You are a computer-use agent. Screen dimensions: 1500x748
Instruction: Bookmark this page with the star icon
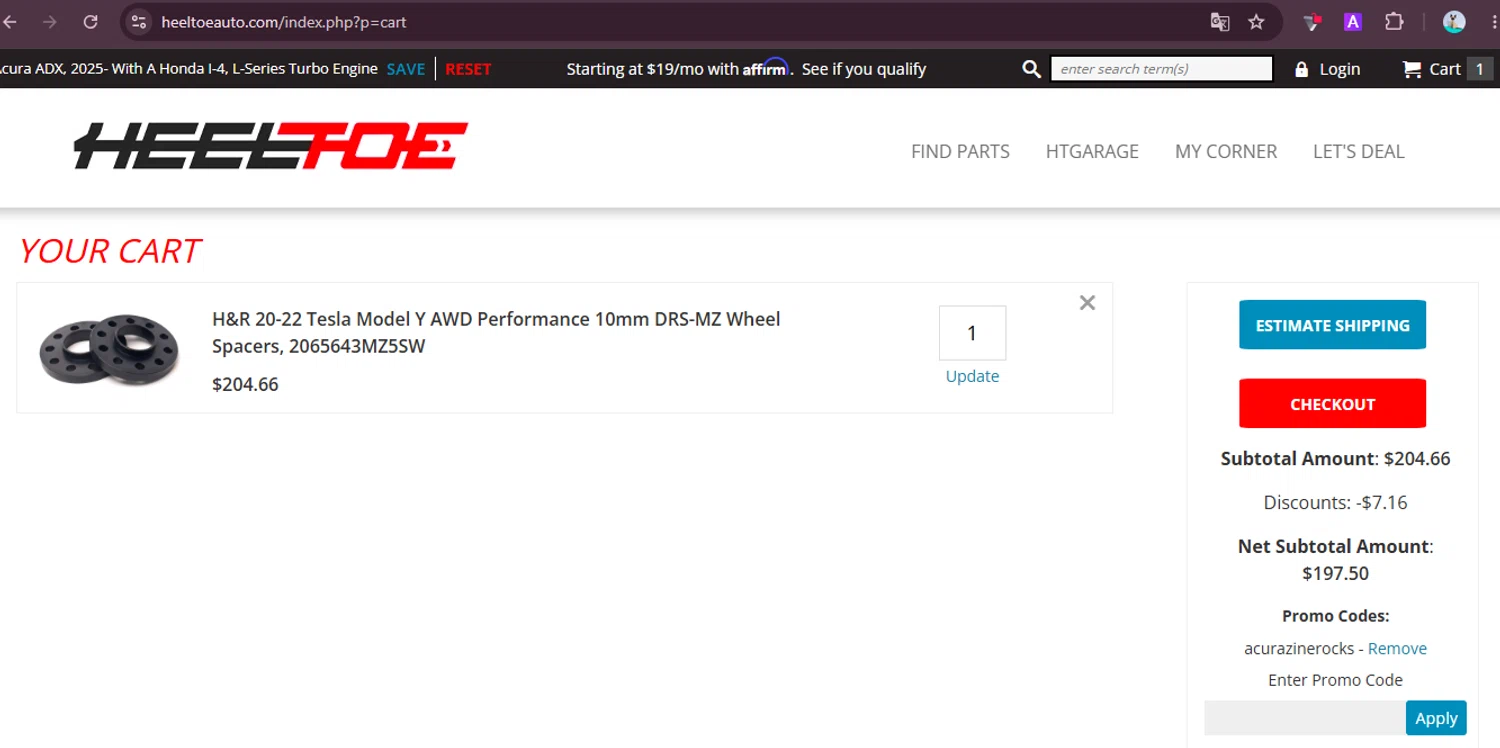coord(1257,22)
